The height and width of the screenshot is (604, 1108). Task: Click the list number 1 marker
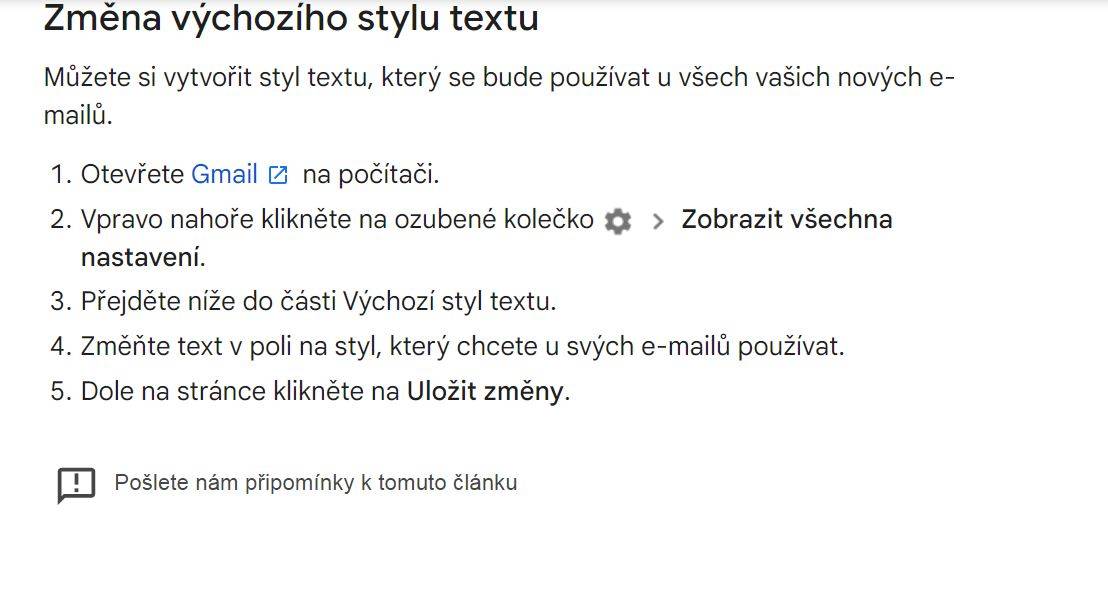pyautogui.click(x=61, y=174)
